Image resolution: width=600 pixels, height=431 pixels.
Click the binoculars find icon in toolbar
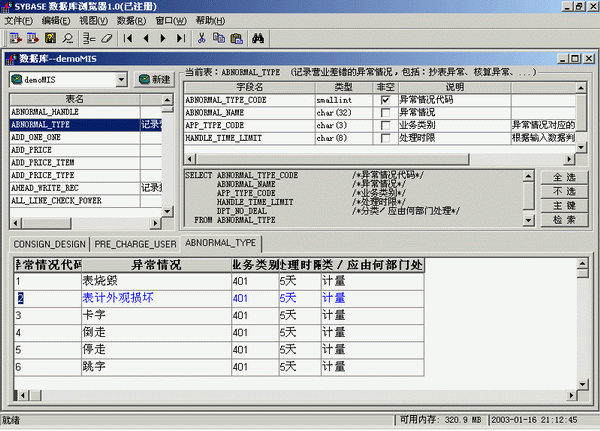tap(257, 38)
